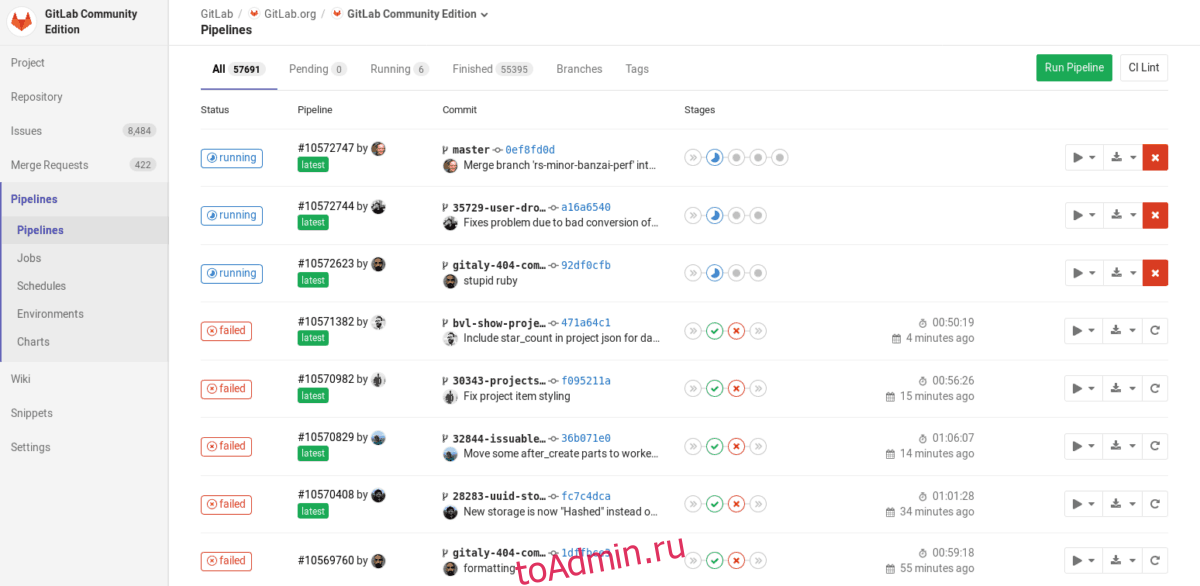This screenshot has width=1200, height=586.
Task: Switch to the Finished pipelines tab
Action: (x=491, y=69)
